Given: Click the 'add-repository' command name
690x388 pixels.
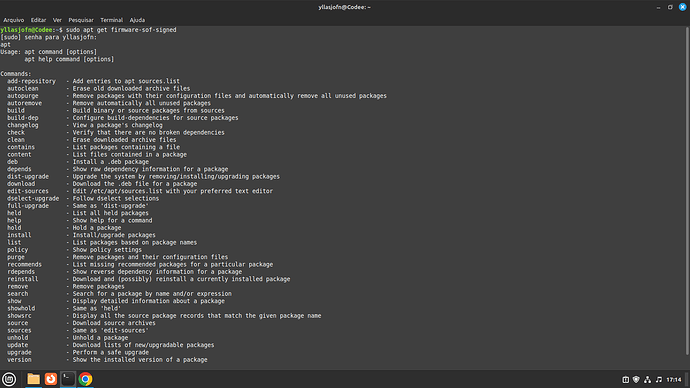Looking at the screenshot, I should coord(31,81).
